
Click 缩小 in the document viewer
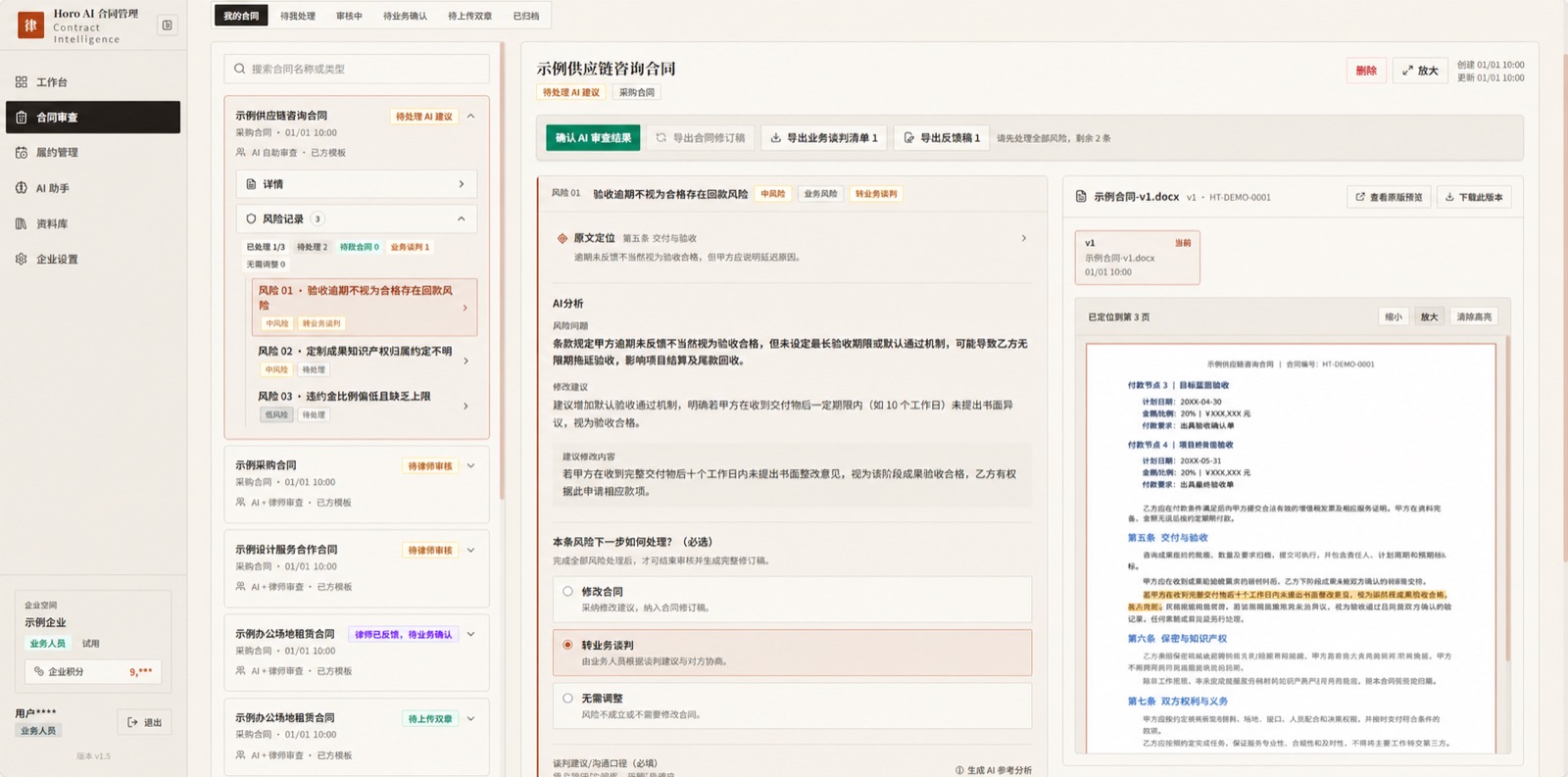coord(1394,316)
